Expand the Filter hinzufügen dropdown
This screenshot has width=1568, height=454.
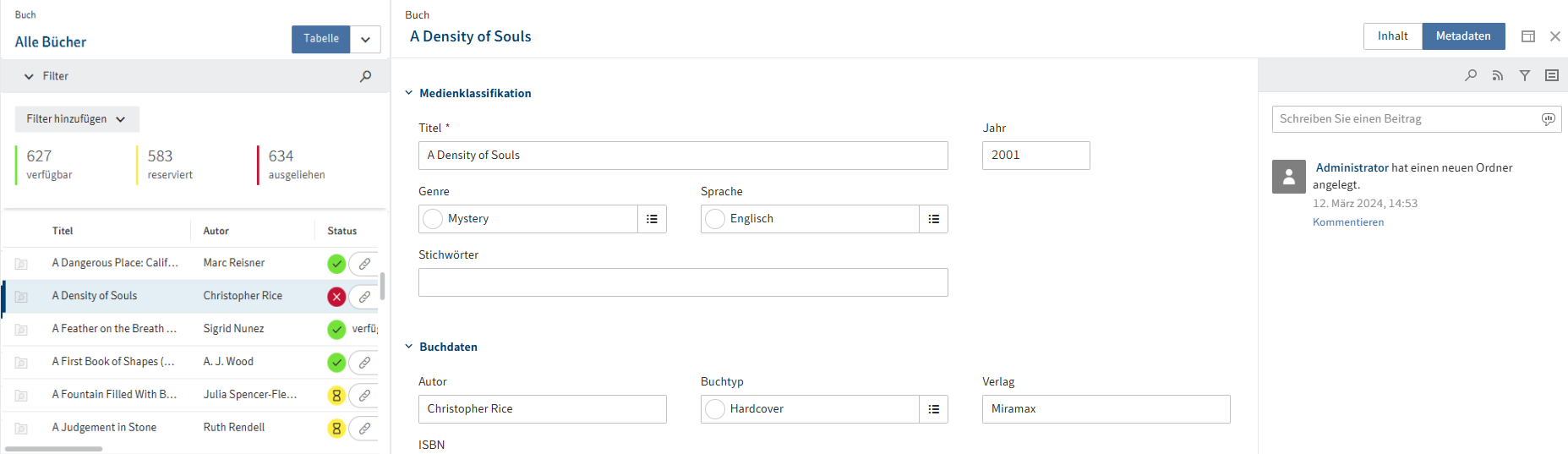pos(76,119)
